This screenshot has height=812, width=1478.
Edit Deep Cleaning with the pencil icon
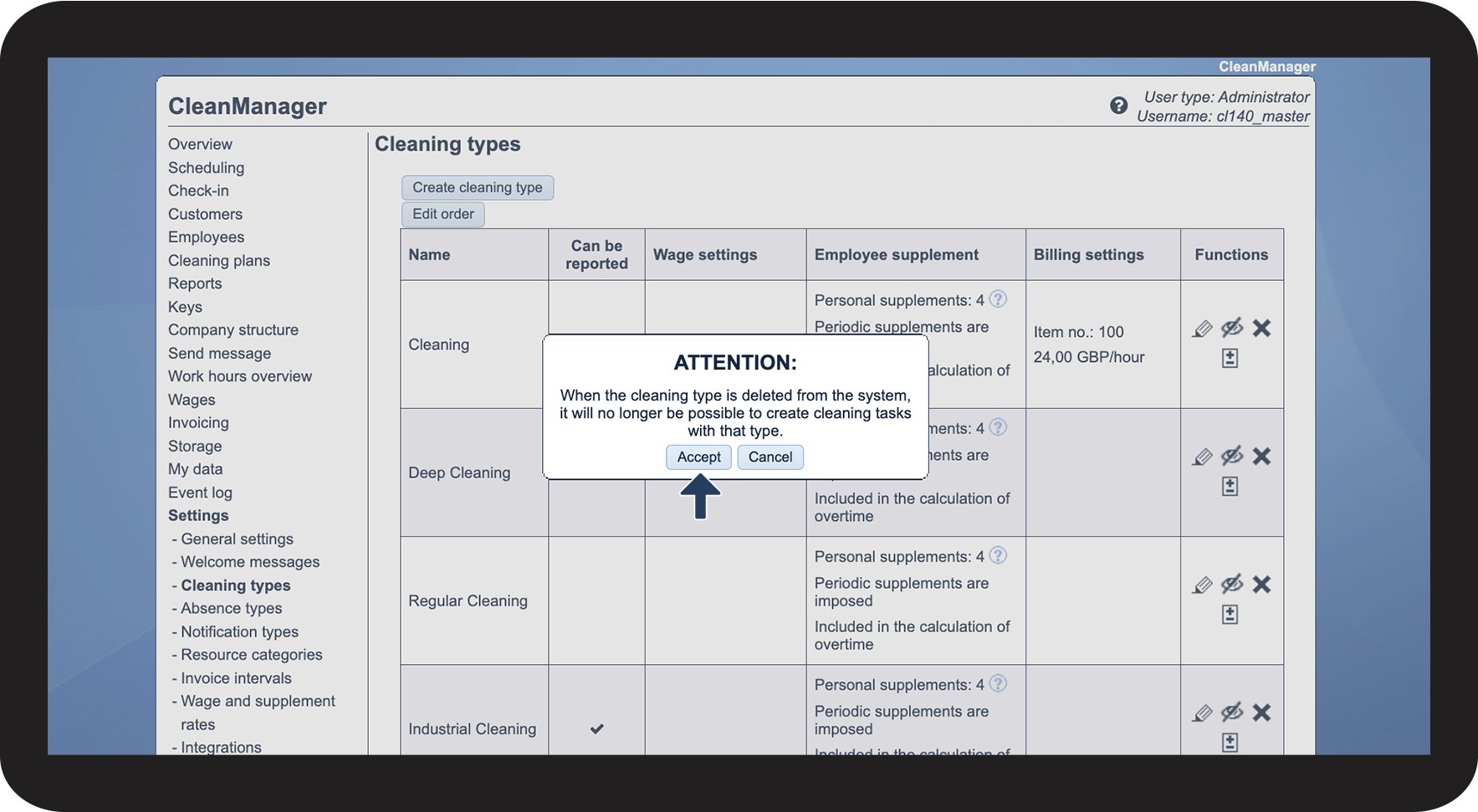pos(1202,457)
